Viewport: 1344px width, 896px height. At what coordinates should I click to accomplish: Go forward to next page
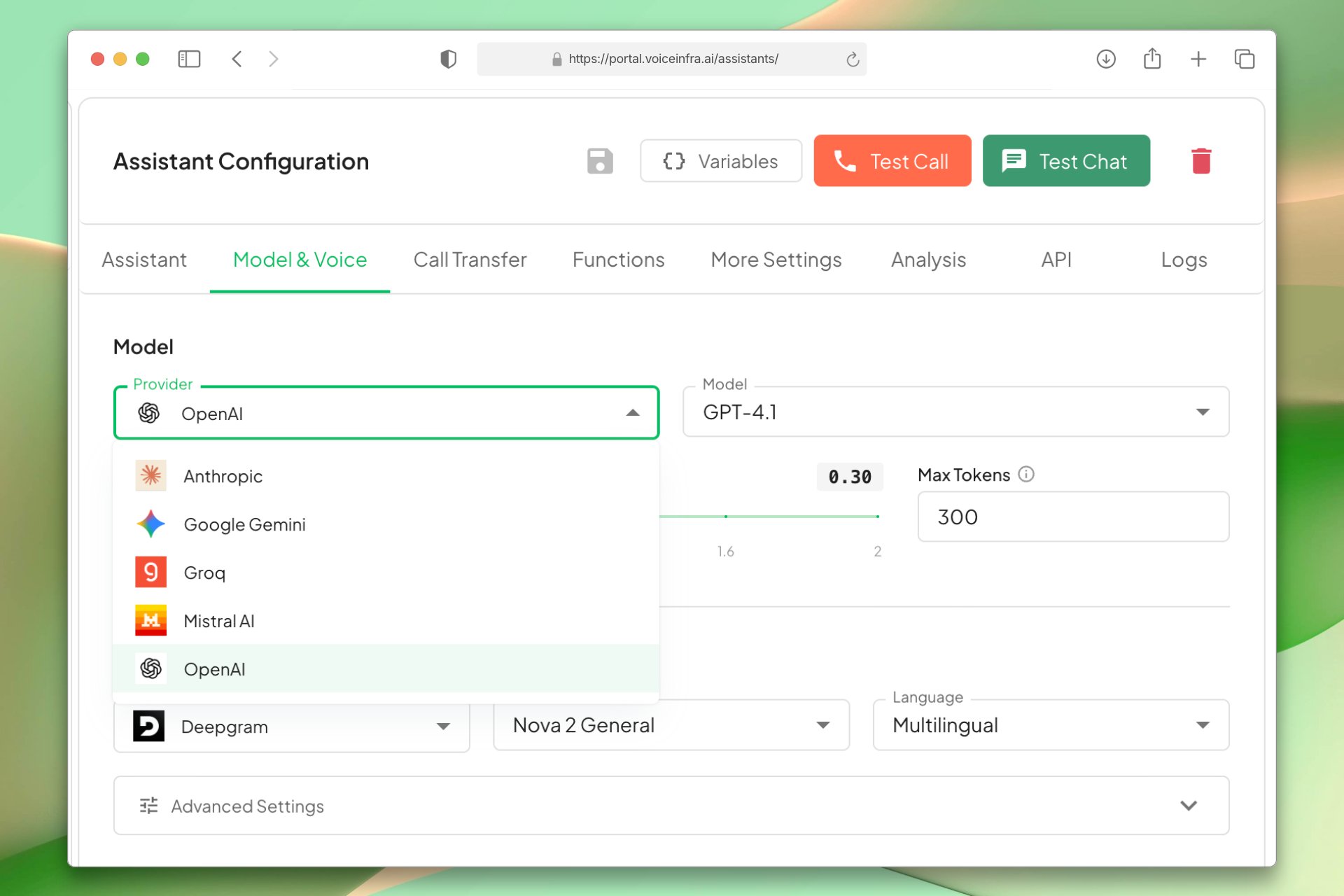[x=274, y=59]
